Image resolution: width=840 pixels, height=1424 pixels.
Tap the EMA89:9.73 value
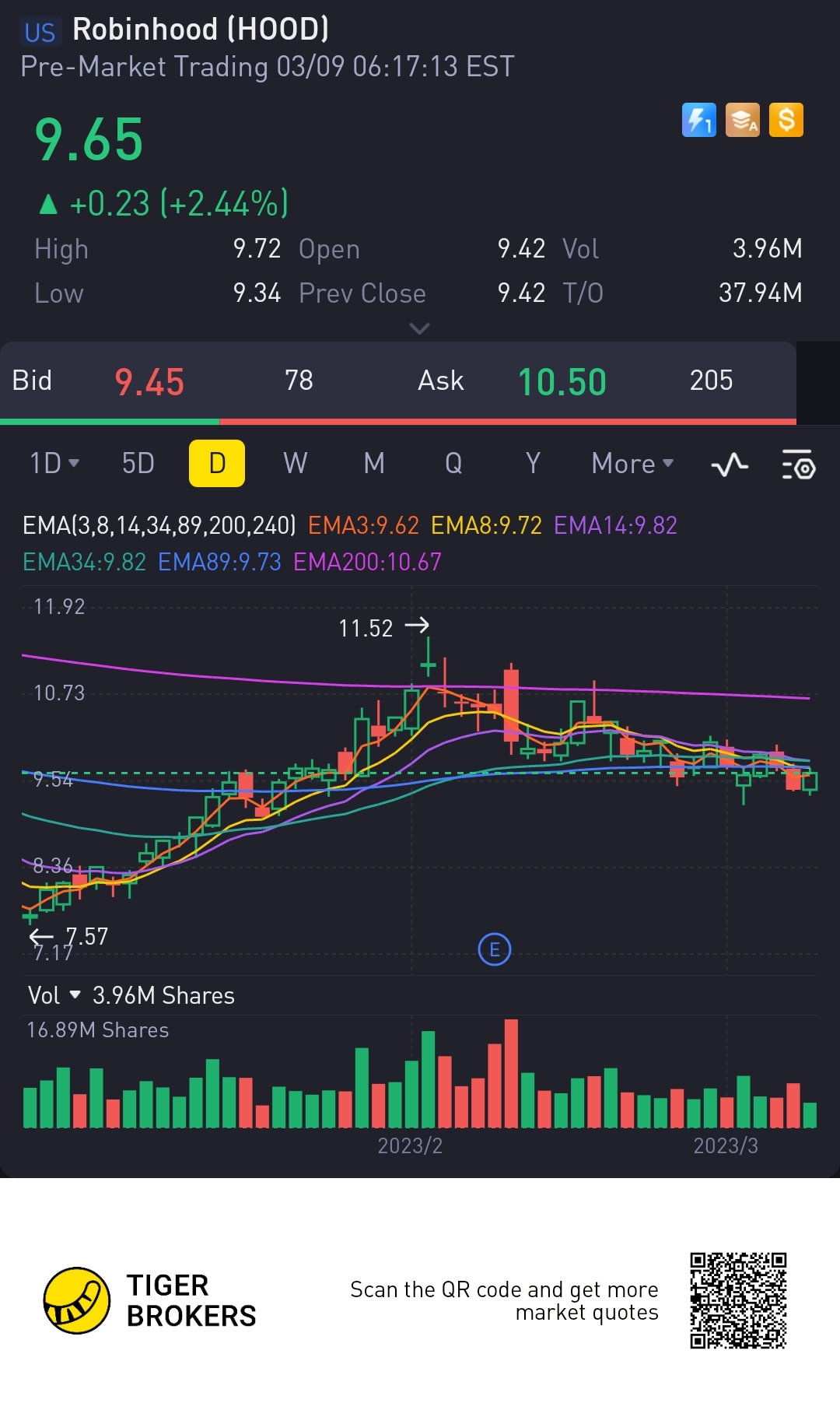(x=219, y=562)
